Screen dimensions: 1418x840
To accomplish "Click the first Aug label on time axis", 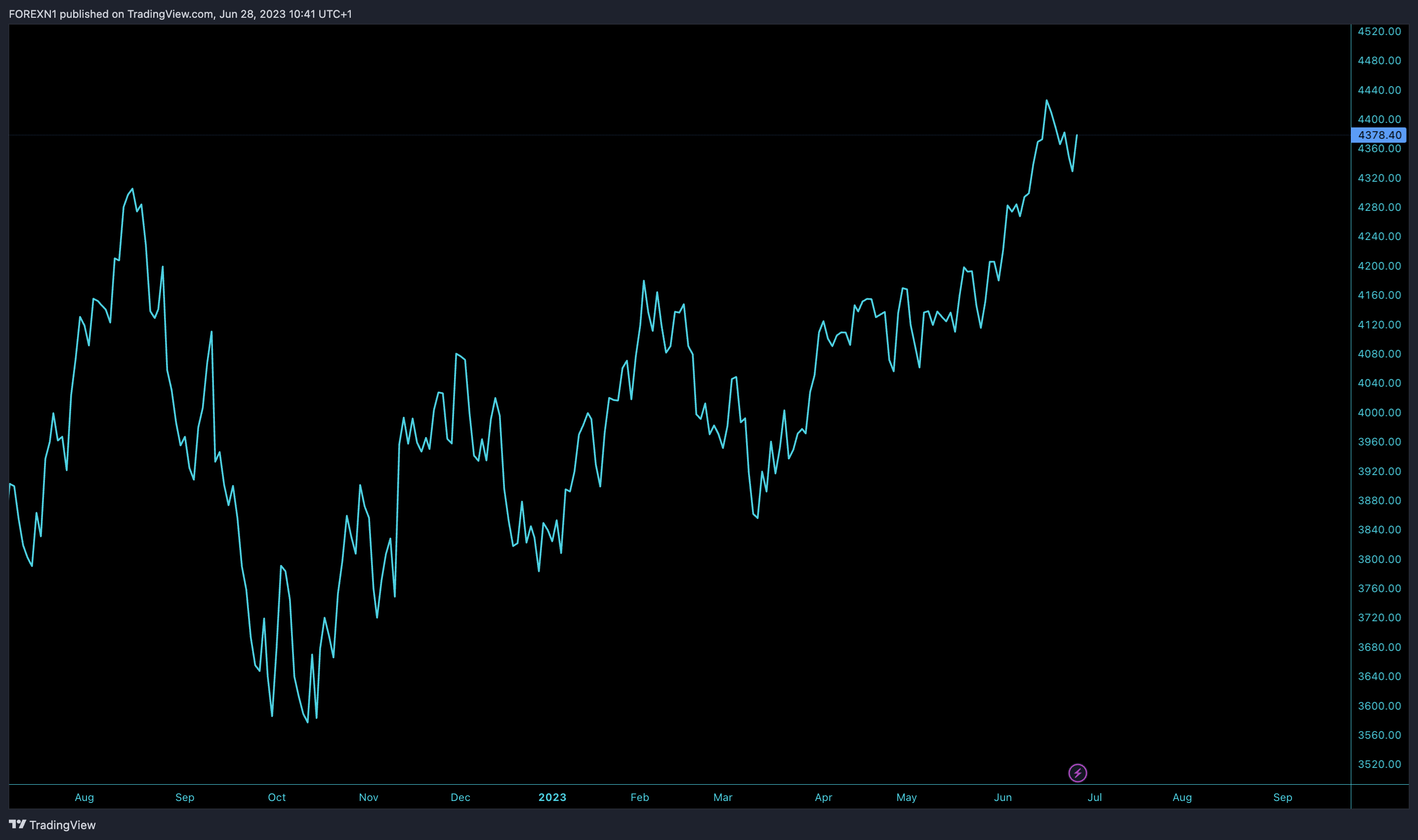I will [84, 798].
